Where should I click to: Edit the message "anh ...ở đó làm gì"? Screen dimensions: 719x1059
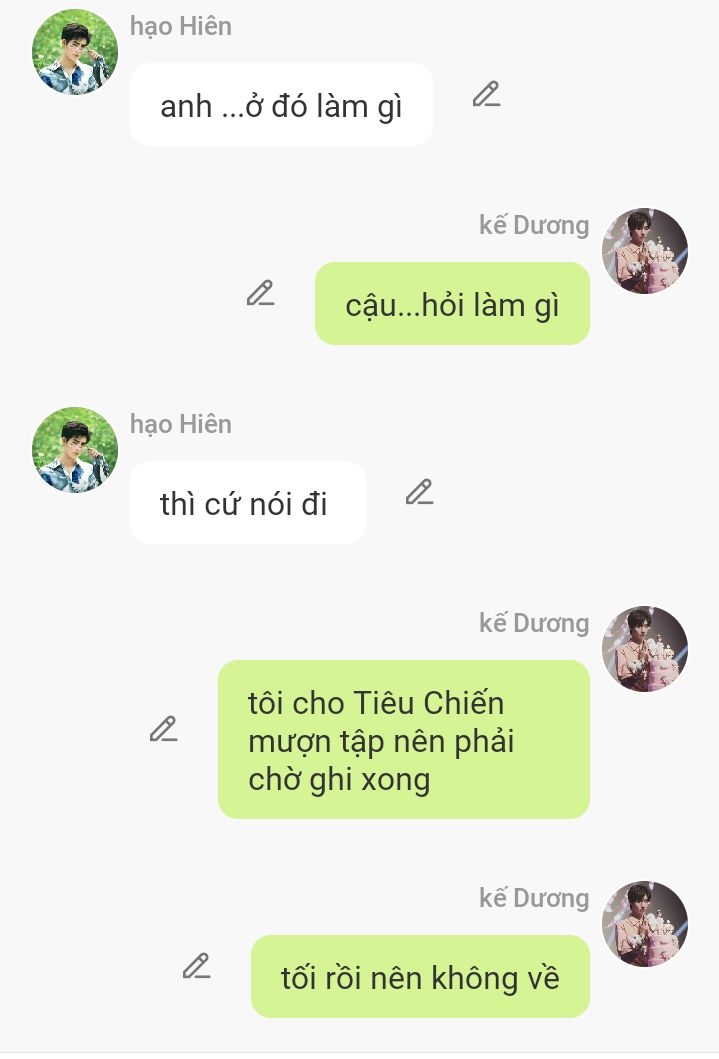[486, 95]
